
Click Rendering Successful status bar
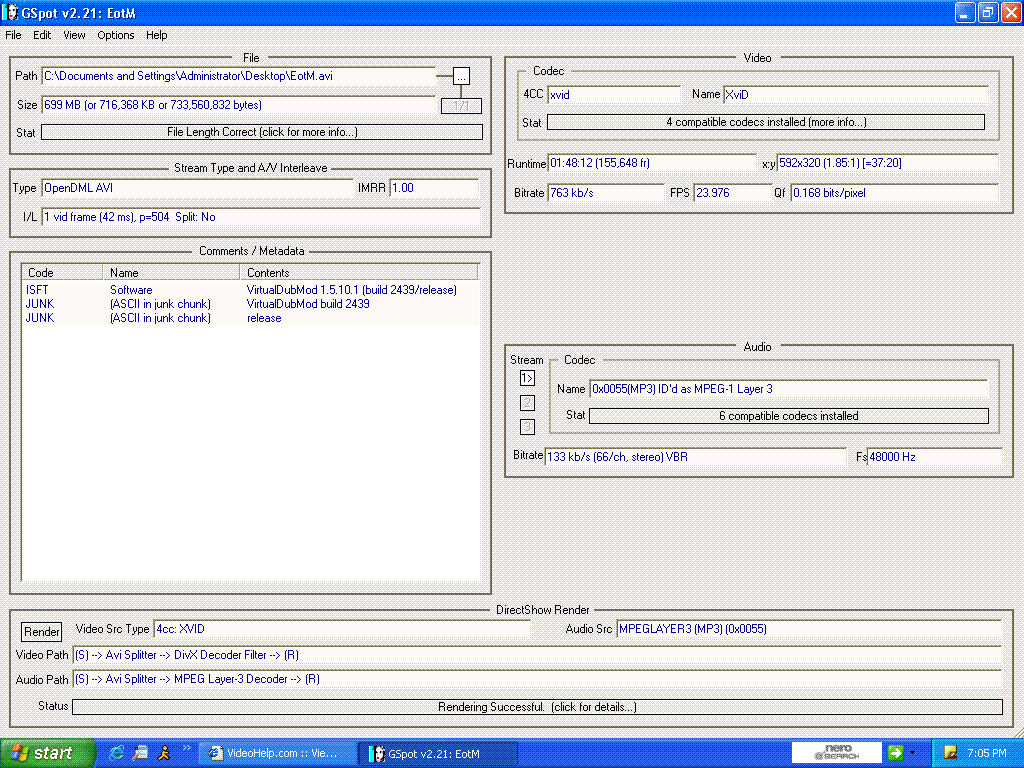point(537,707)
